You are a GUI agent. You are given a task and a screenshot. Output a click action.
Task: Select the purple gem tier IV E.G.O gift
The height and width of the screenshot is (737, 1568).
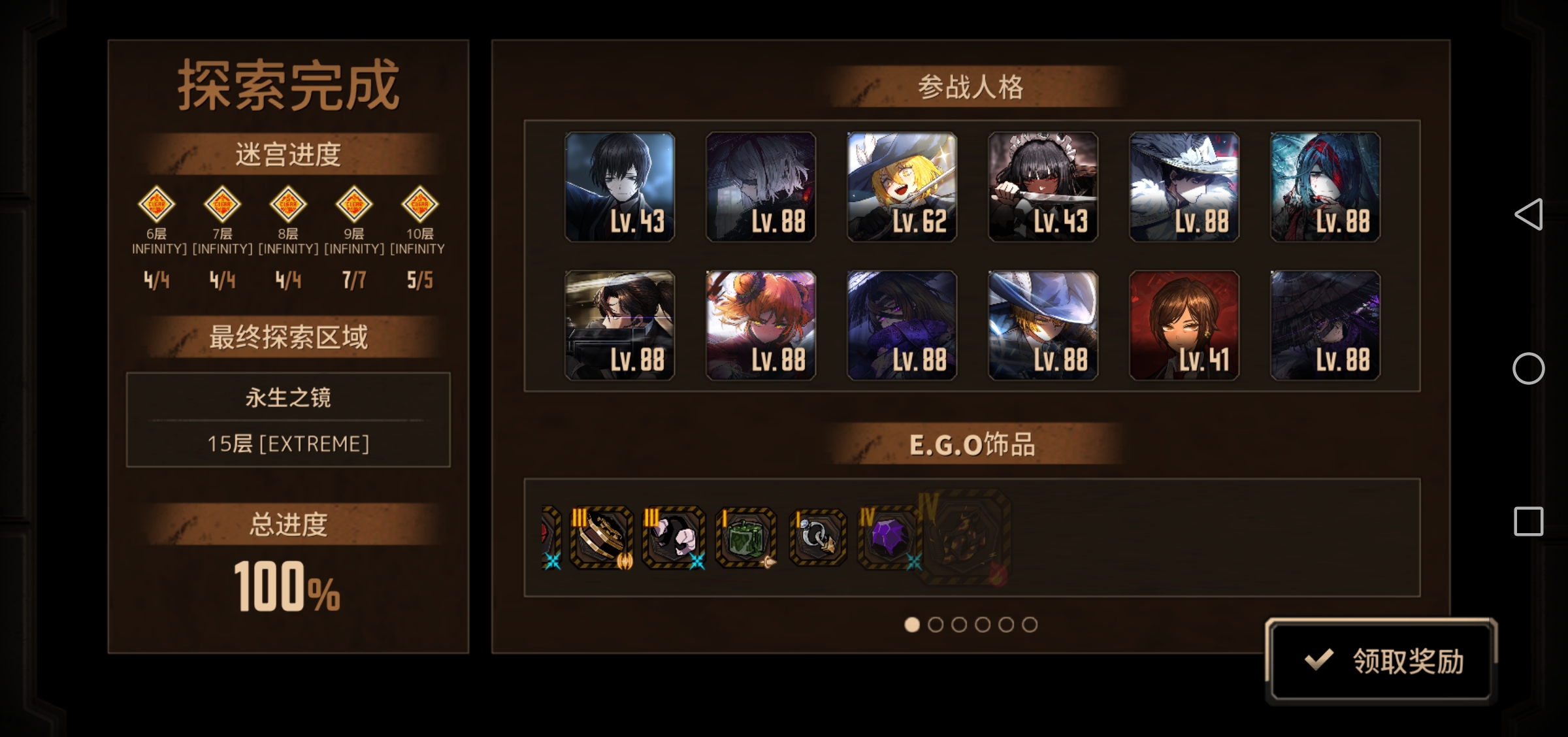click(x=889, y=537)
